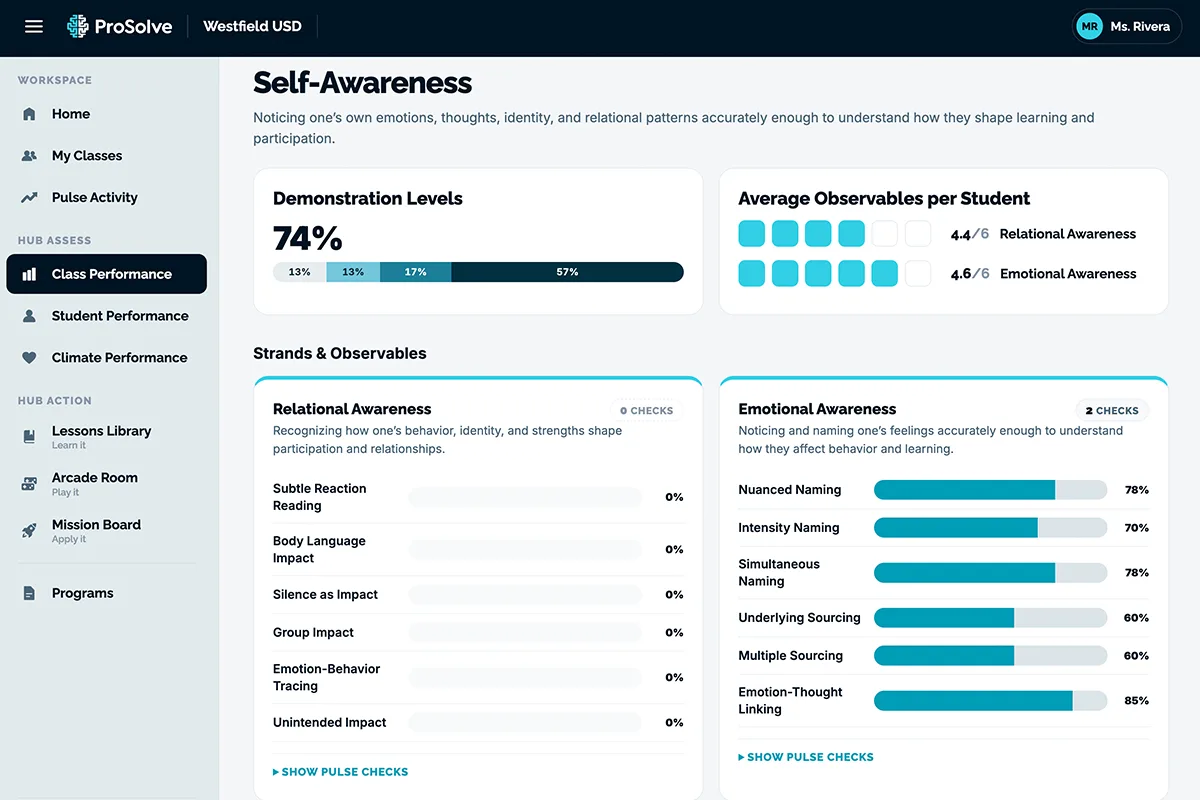Click the Class Performance bar chart icon
This screenshot has height=800, width=1200.
(x=30, y=274)
